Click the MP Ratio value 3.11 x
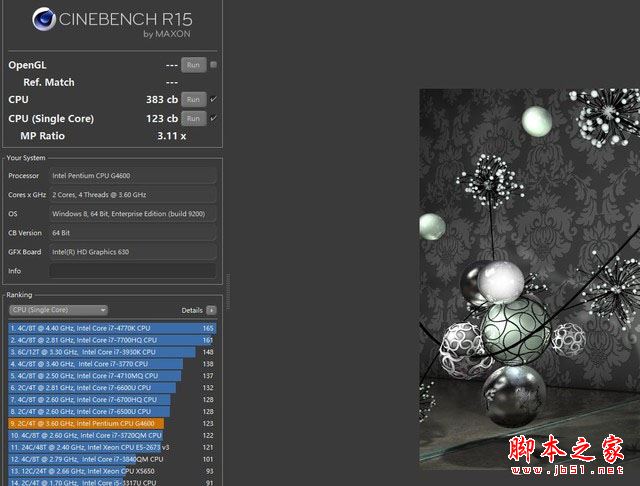This screenshot has height=486, width=640. pyautogui.click(x=171, y=136)
